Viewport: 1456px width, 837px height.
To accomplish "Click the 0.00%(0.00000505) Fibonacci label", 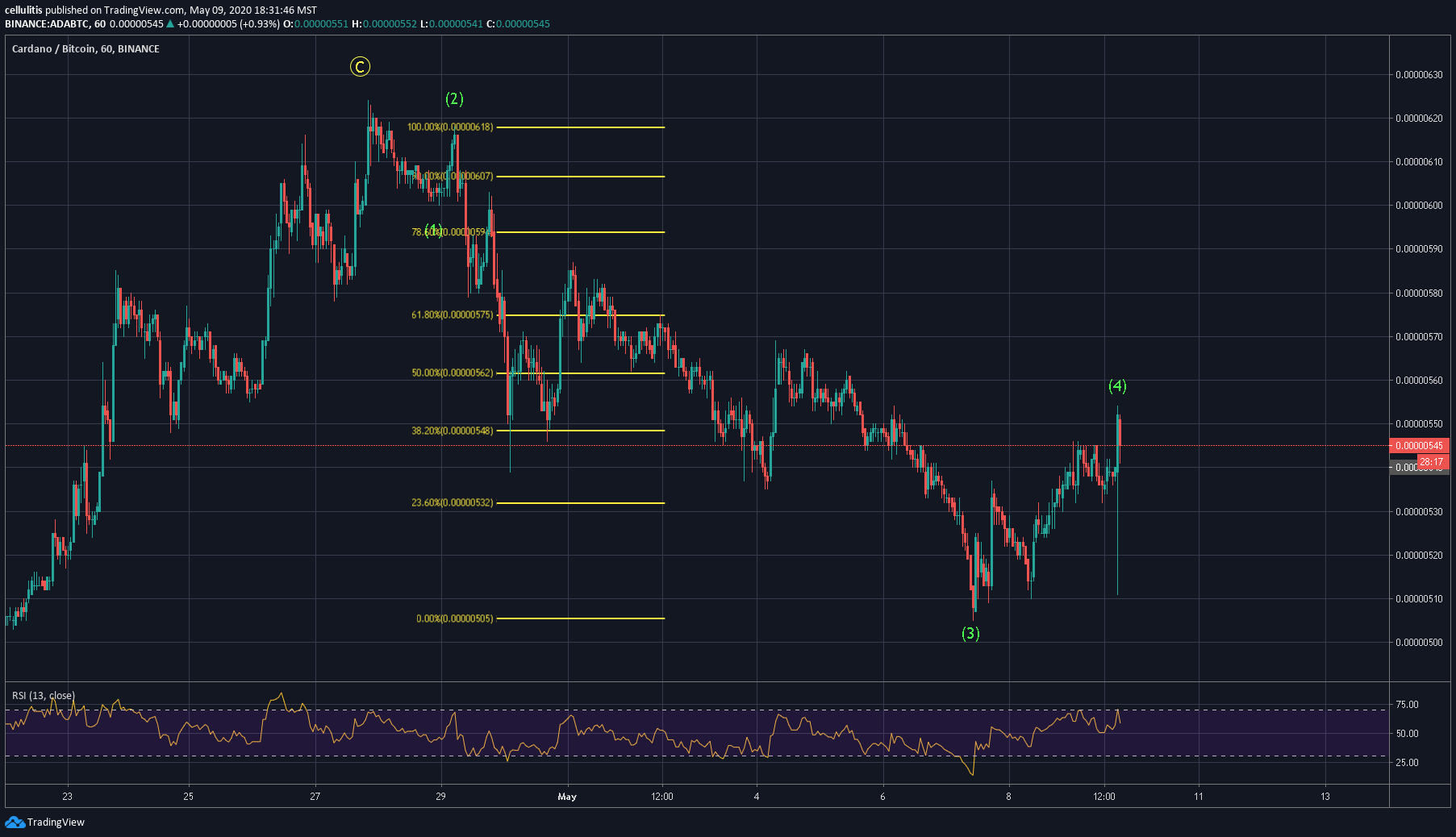I will (454, 618).
